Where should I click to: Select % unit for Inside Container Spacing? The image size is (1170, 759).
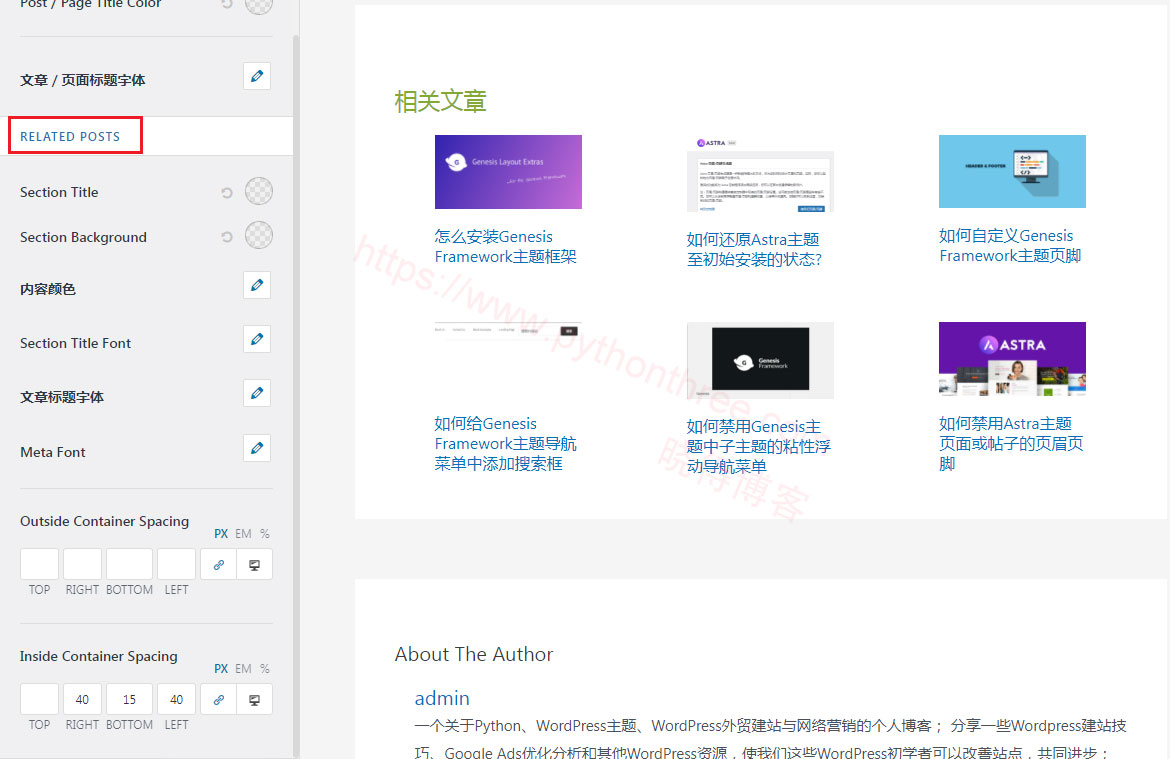tap(265, 669)
